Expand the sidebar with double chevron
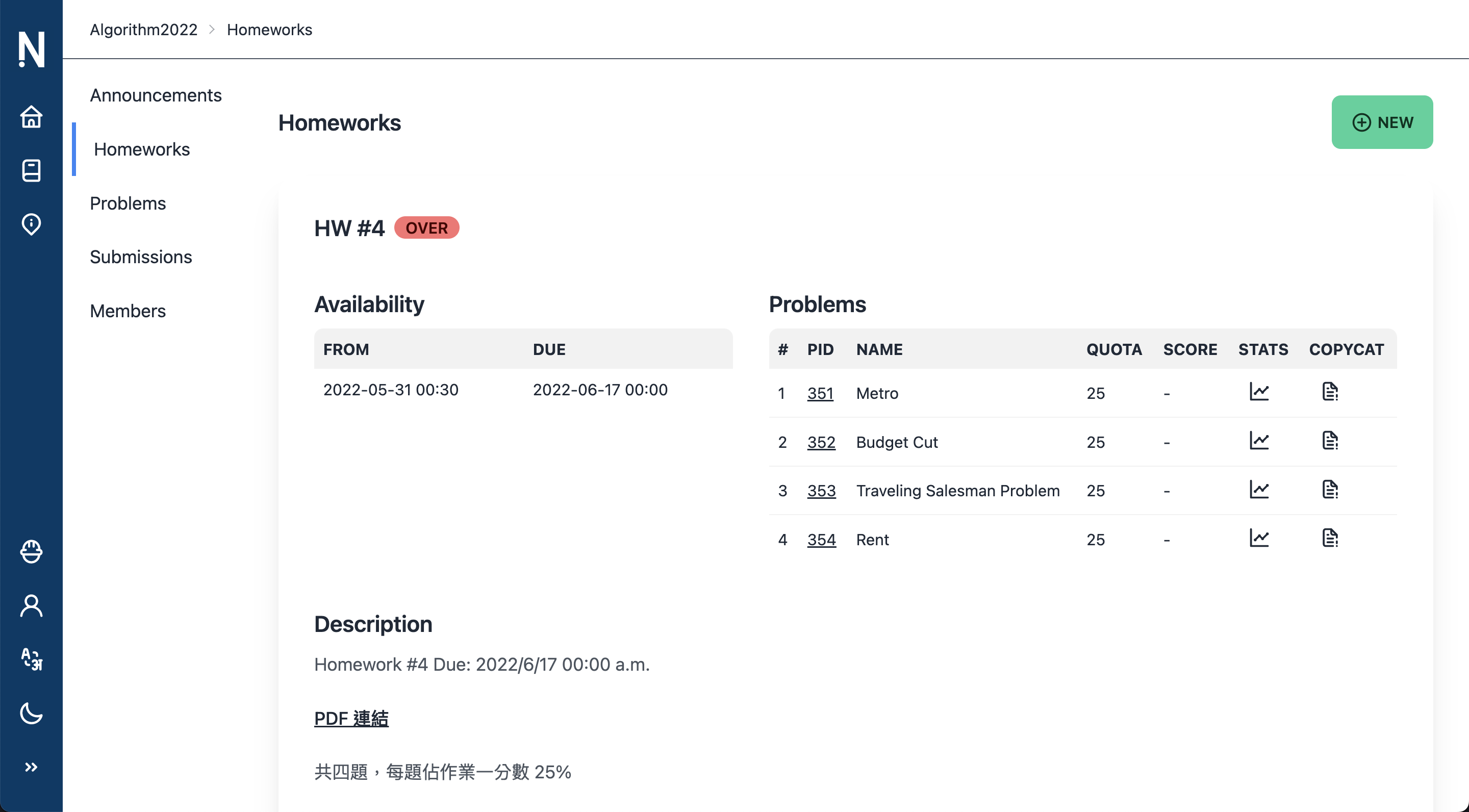 pyautogui.click(x=31, y=767)
